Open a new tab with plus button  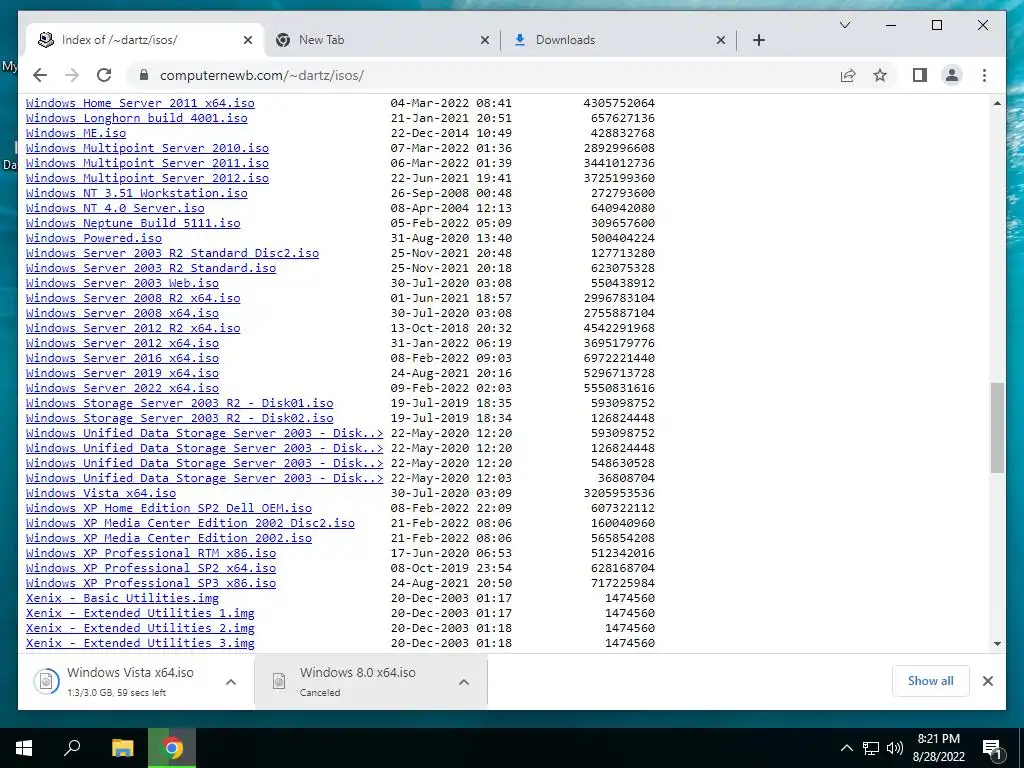[758, 40]
